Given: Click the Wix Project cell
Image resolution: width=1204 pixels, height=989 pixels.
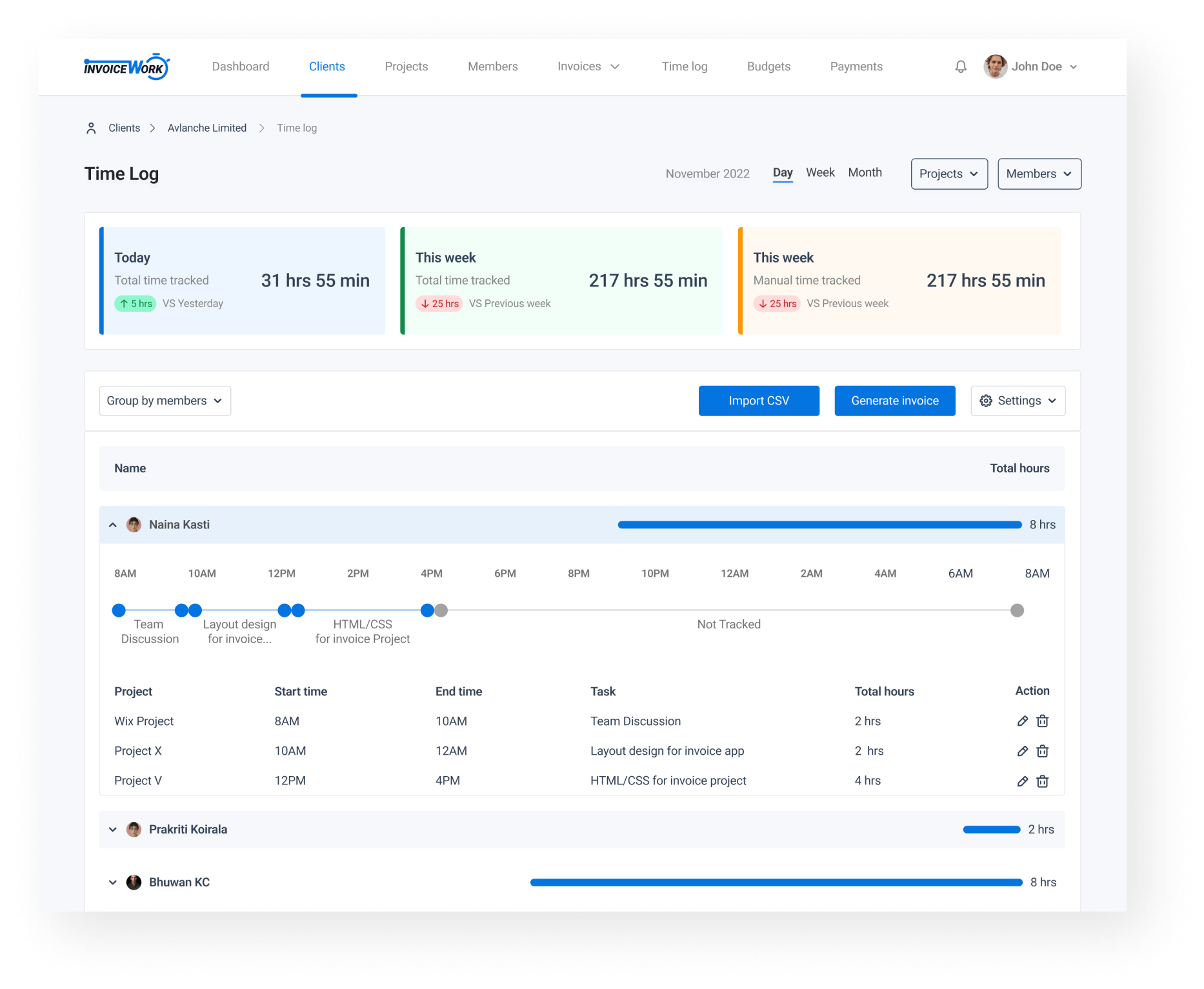Looking at the screenshot, I should click(x=144, y=721).
